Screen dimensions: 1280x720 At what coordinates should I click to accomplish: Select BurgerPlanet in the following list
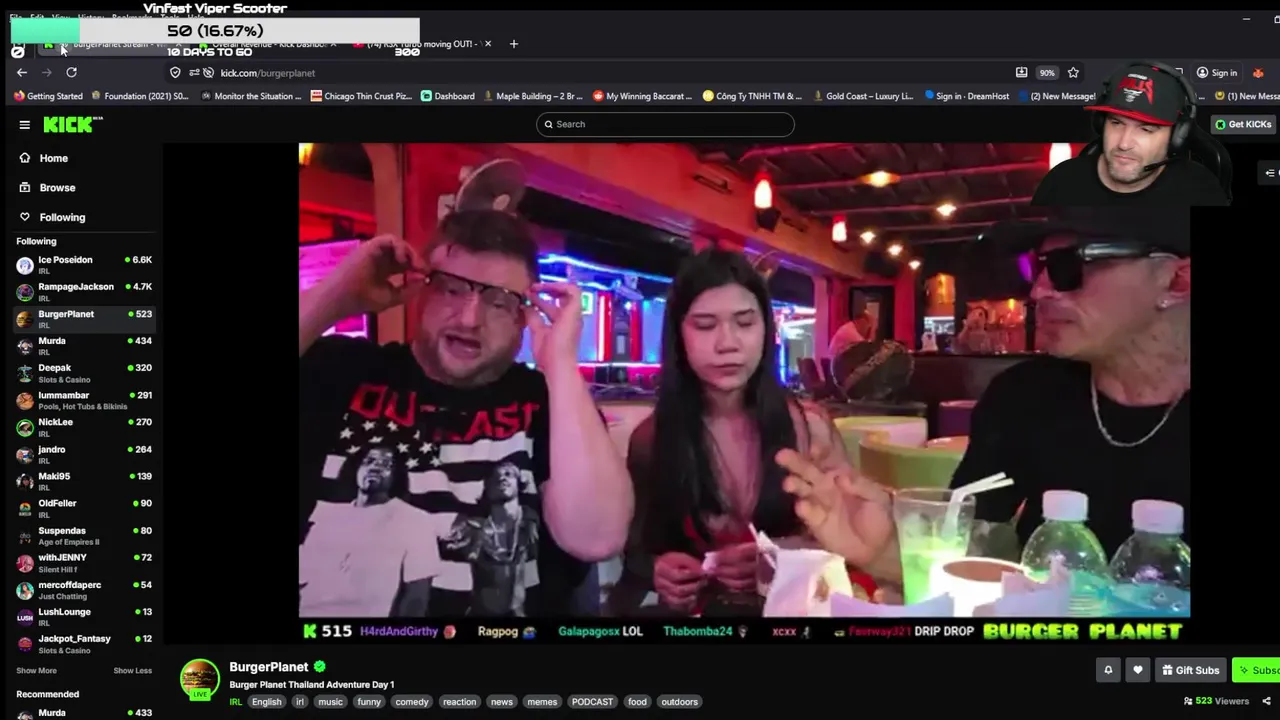(x=84, y=319)
